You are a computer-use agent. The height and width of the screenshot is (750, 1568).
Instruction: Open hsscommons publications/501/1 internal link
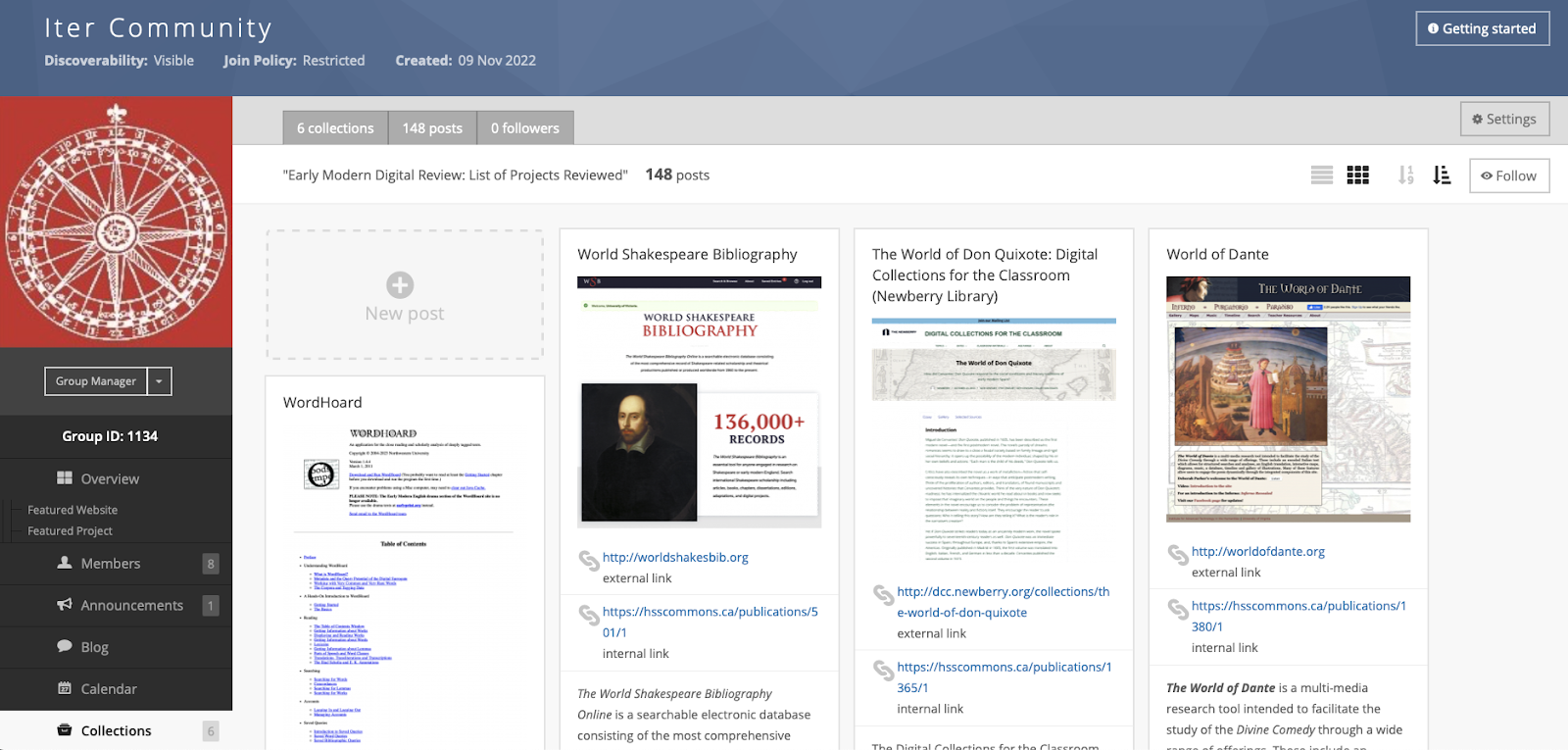[x=710, y=622]
